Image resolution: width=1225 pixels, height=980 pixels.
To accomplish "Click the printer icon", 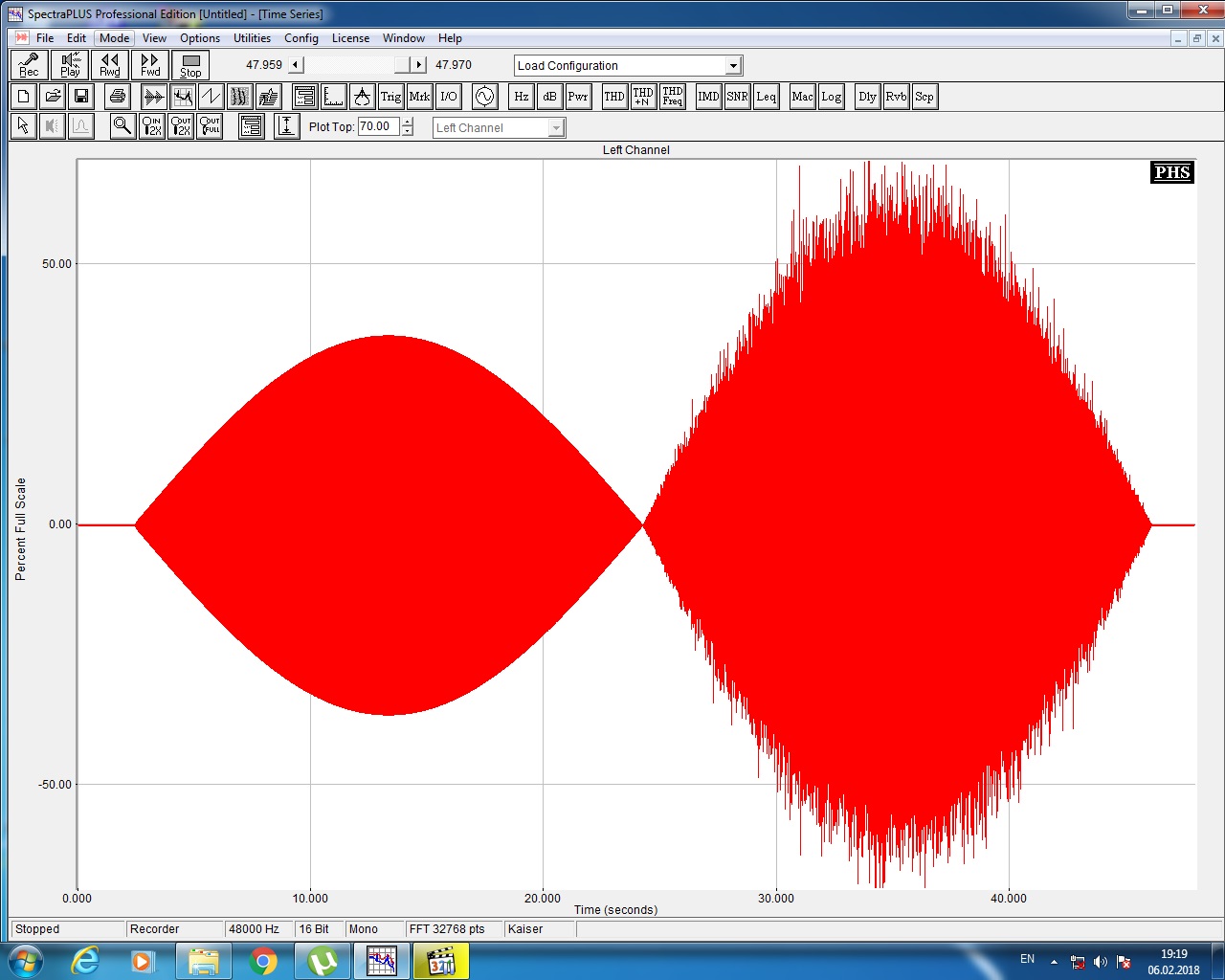I will coord(118,97).
